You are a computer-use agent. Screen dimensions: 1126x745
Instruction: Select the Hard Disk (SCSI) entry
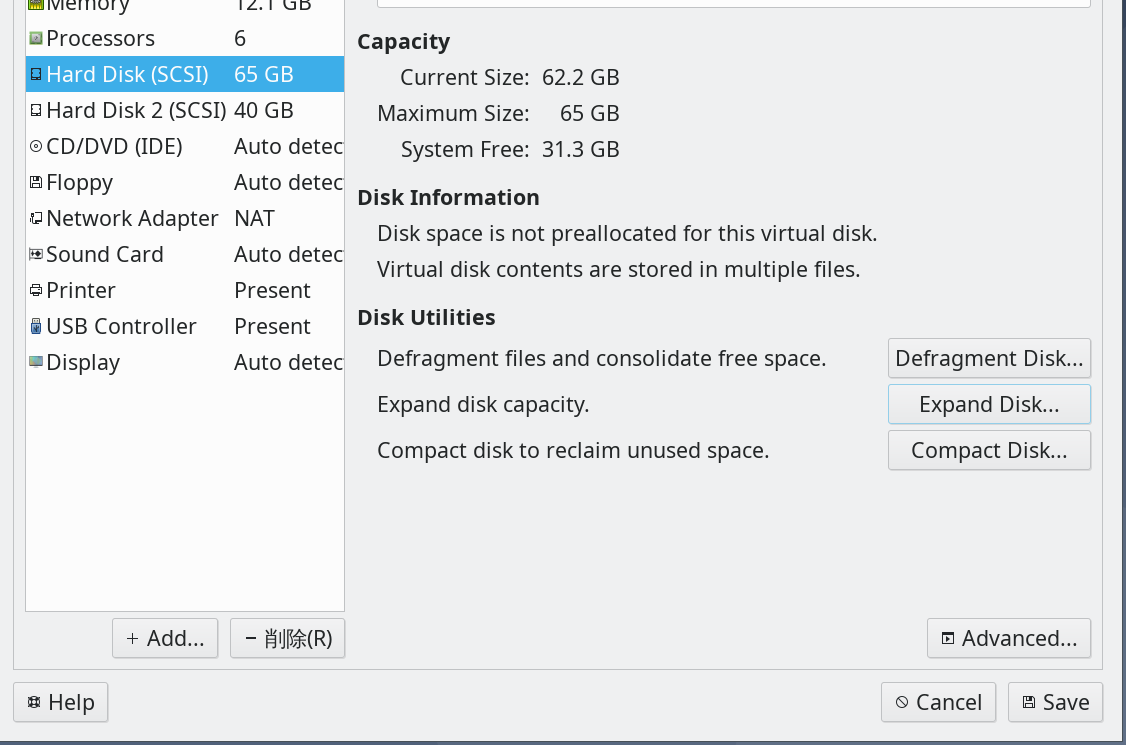click(127, 75)
